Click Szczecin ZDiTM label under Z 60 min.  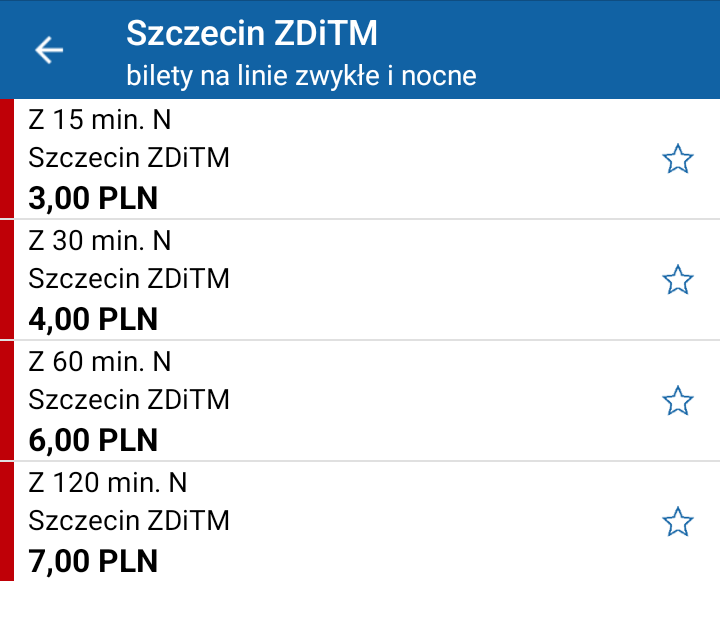click(x=129, y=400)
